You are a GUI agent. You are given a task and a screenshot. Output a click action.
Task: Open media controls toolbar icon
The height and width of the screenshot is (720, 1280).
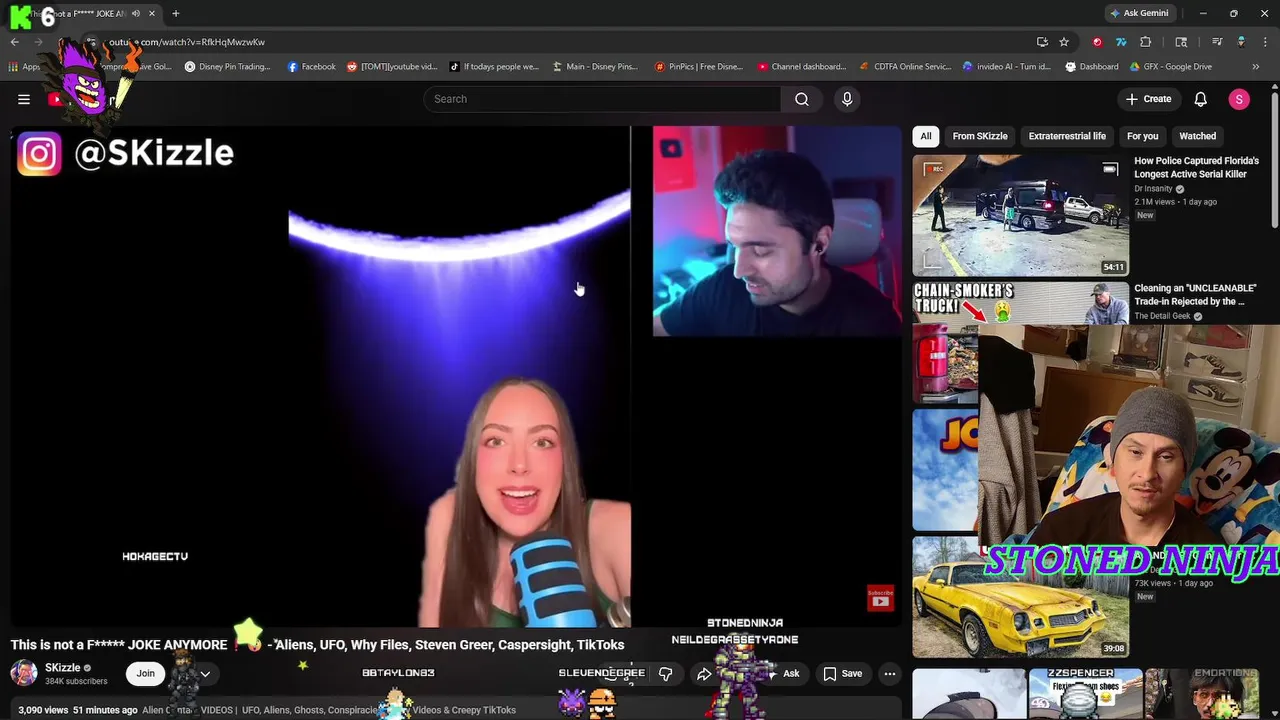(x=1217, y=42)
